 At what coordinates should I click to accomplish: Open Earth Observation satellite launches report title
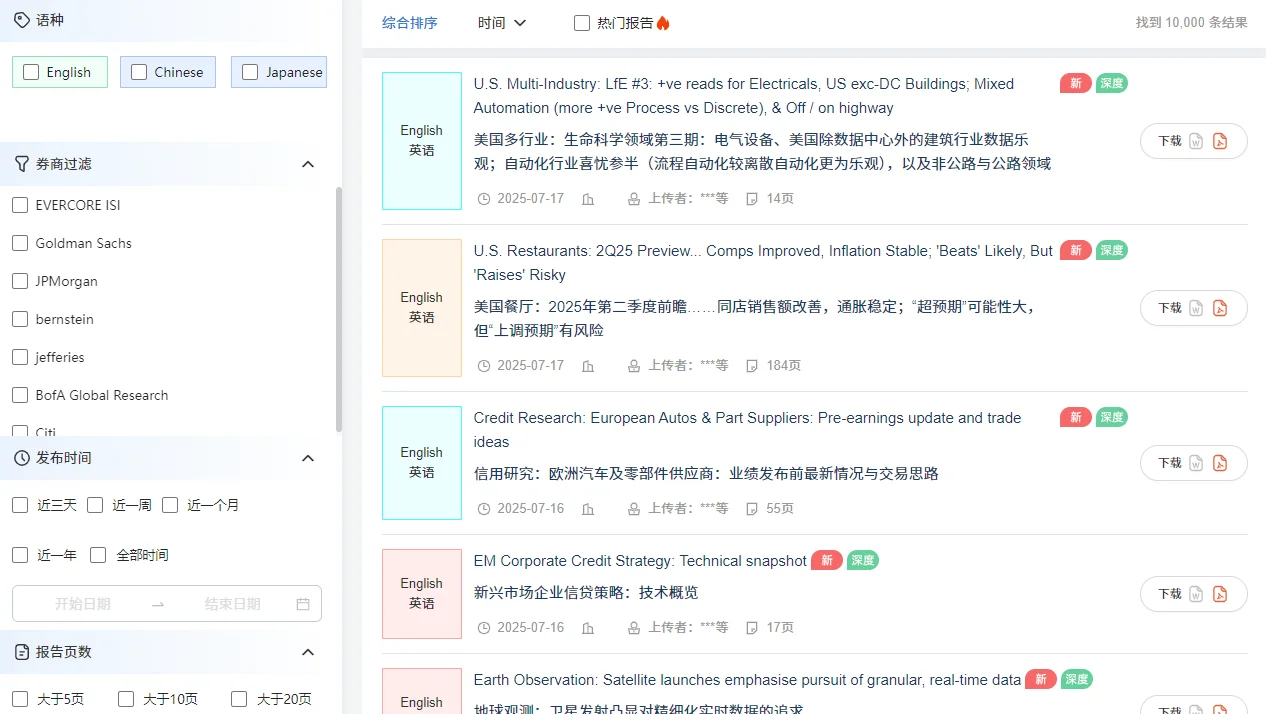click(x=747, y=680)
